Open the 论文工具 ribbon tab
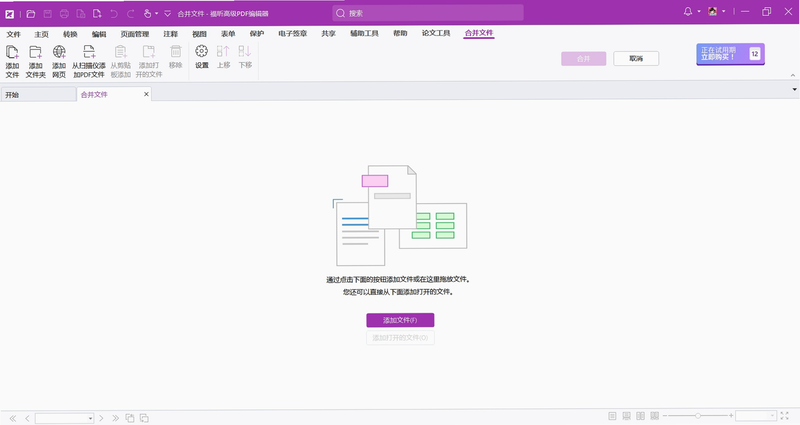Viewport: 800px width, 425px height. [x=436, y=34]
